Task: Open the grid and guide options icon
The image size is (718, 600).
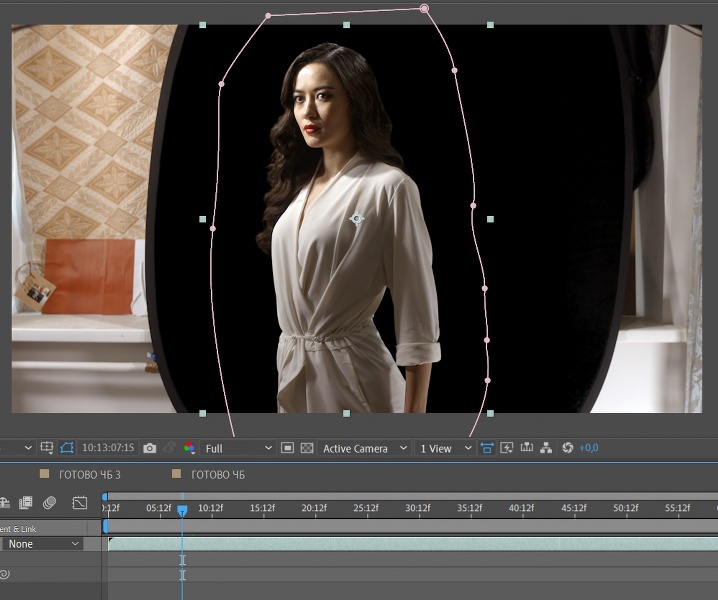Action: [x=46, y=448]
